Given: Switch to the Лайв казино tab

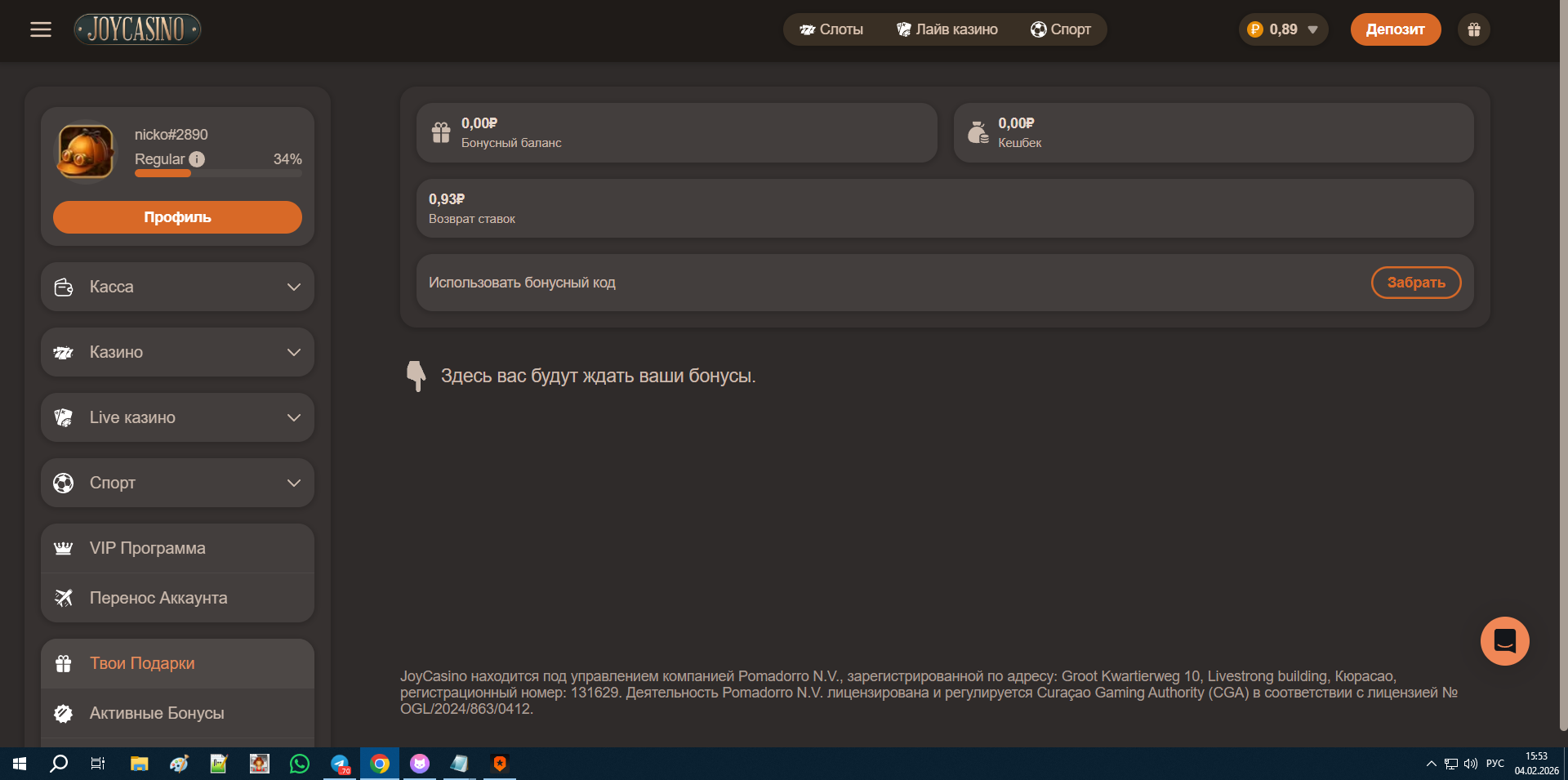Looking at the screenshot, I should 947,29.
